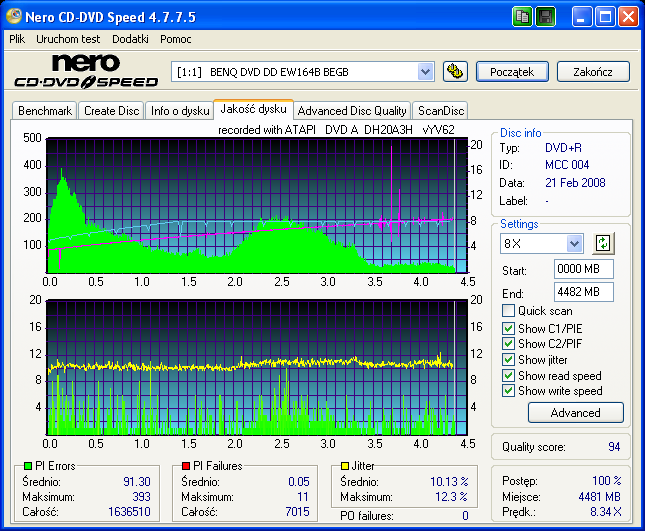Click the refresh speed settings icon

click(x=603, y=243)
